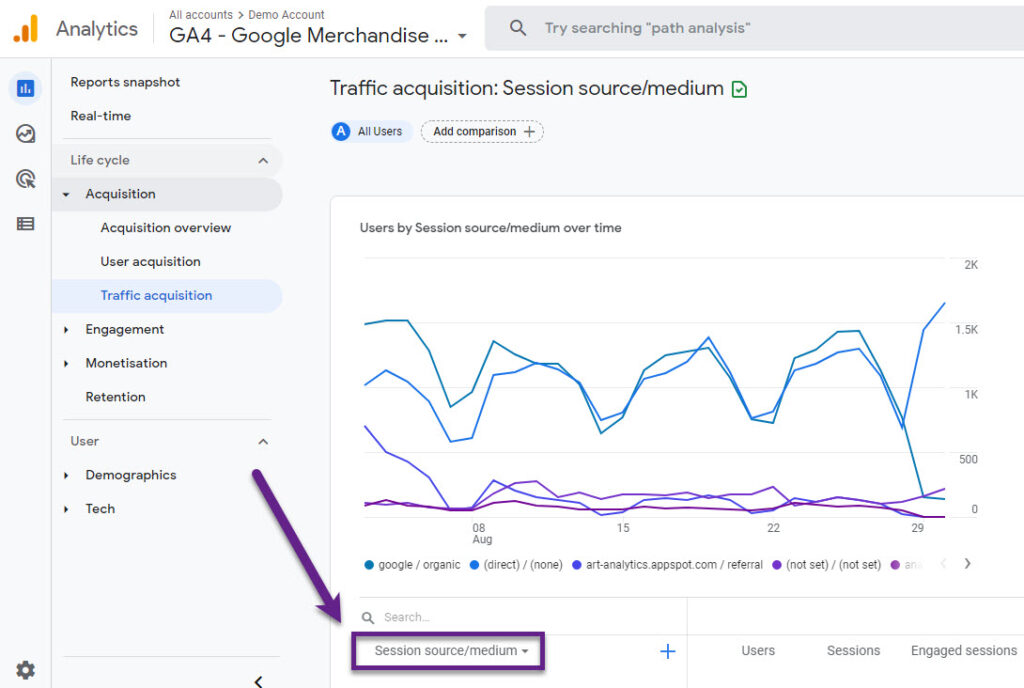Collapse the User section

click(263, 442)
